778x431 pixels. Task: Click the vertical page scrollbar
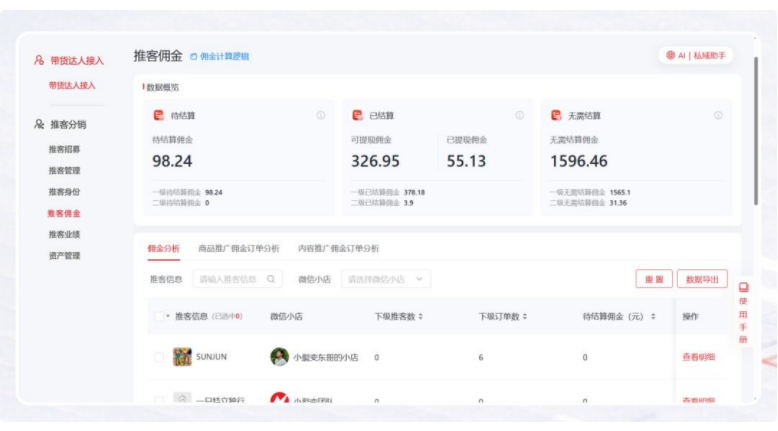[x=756, y=131]
